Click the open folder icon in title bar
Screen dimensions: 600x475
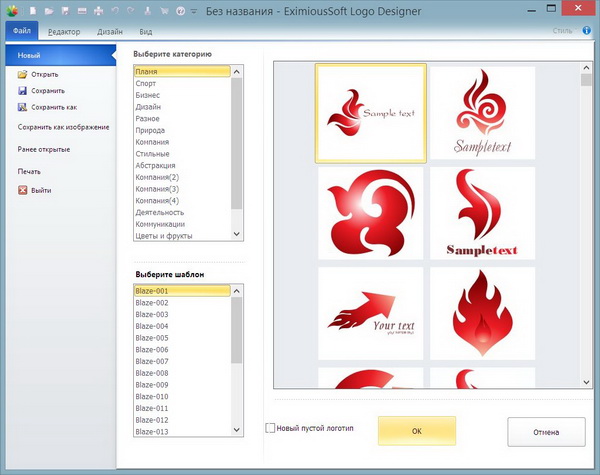49,12
